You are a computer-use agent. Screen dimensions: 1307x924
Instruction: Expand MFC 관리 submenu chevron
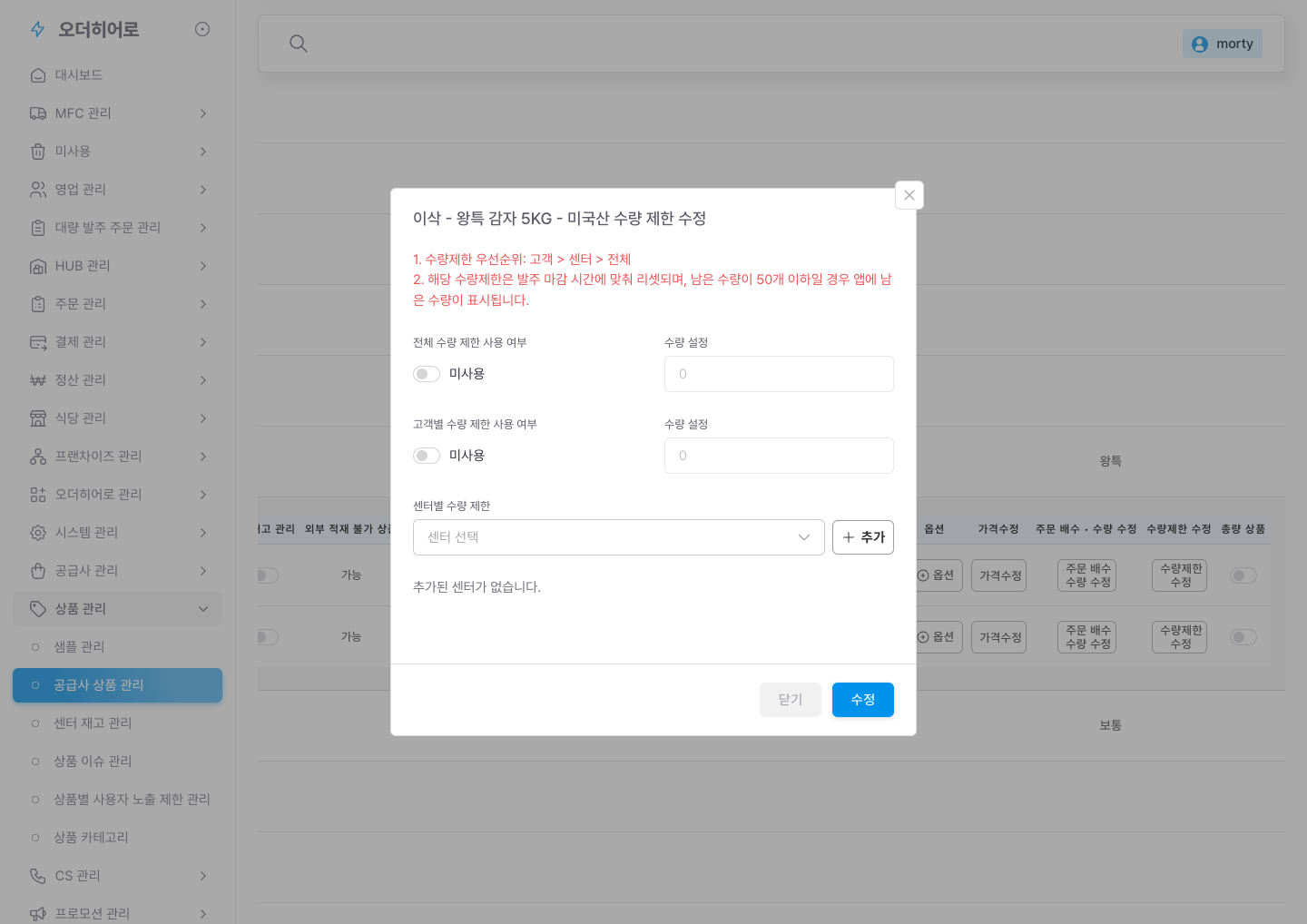pyautogui.click(x=203, y=113)
